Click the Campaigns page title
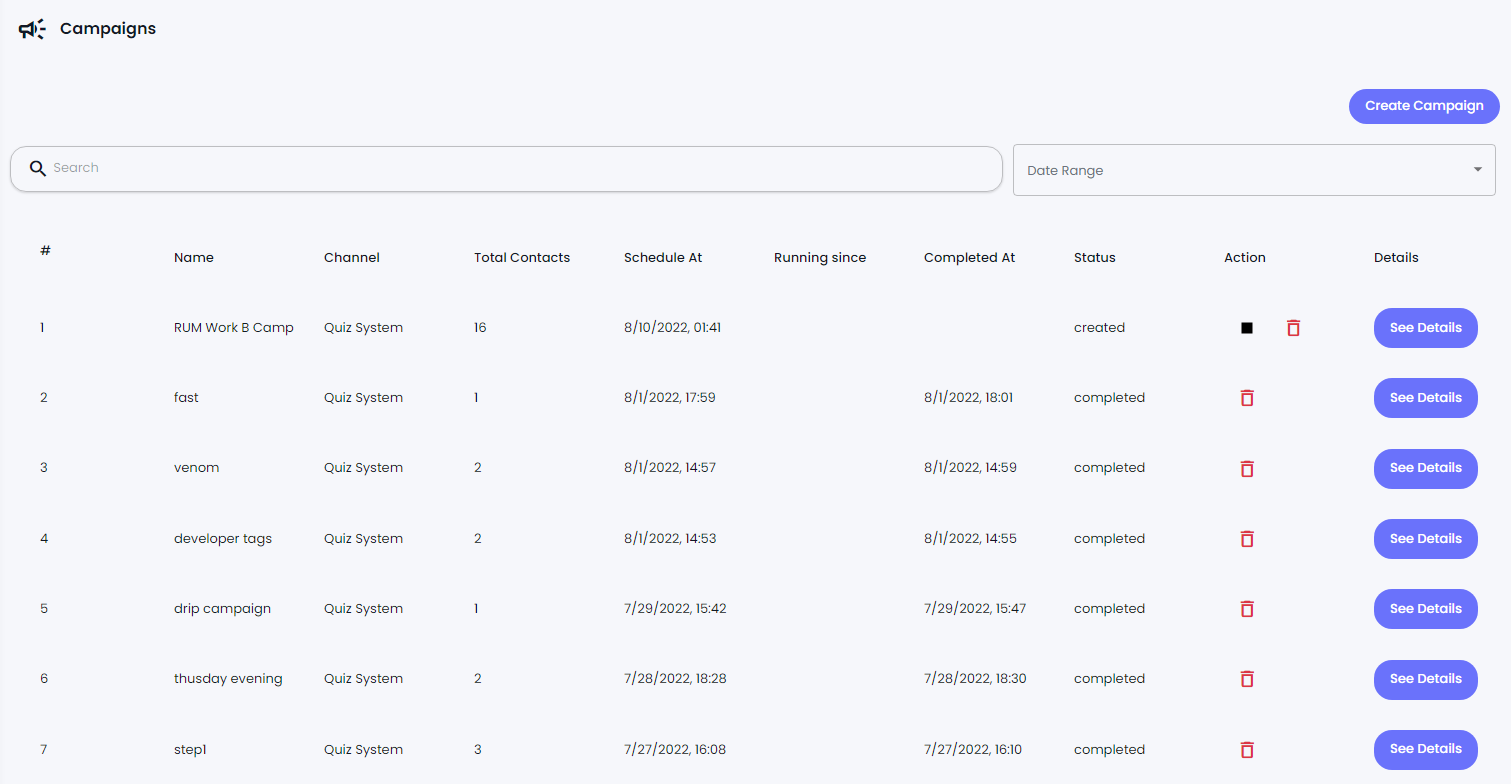 click(x=108, y=29)
